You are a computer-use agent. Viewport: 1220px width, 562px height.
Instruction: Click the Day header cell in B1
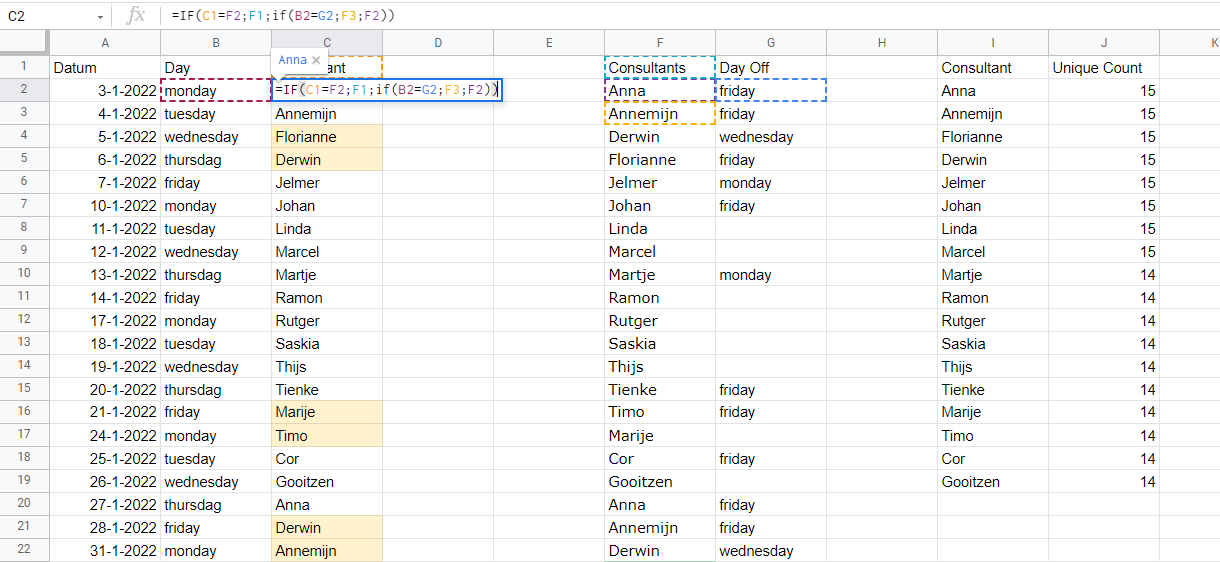click(x=216, y=68)
